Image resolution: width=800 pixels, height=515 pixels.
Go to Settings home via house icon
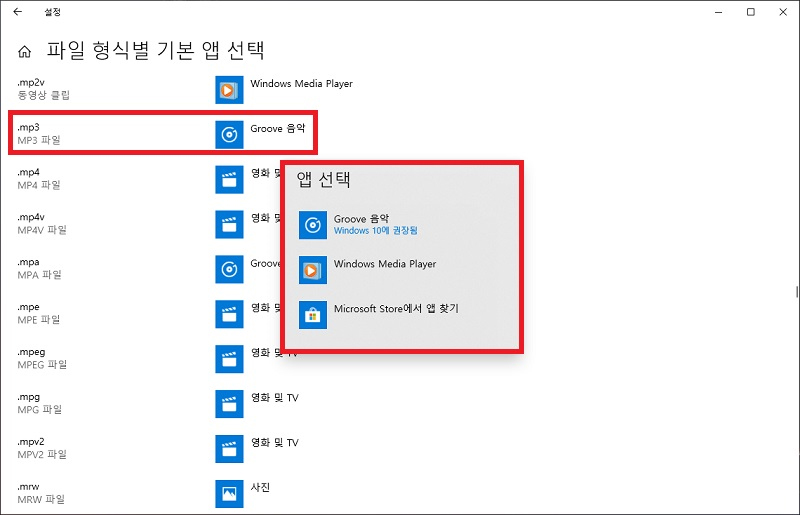click(24, 52)
